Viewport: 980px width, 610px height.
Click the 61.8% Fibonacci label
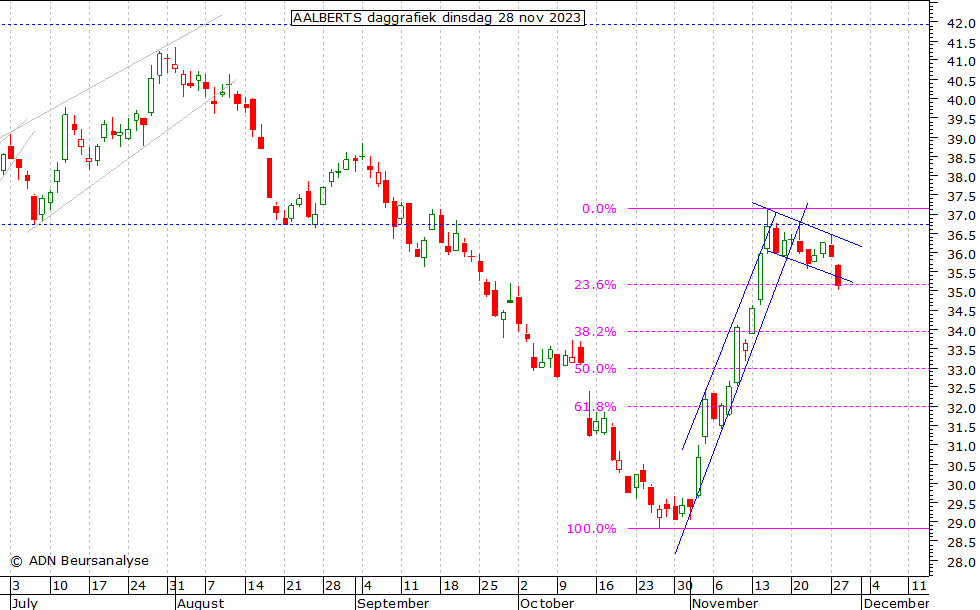click(x=595, y=407)
